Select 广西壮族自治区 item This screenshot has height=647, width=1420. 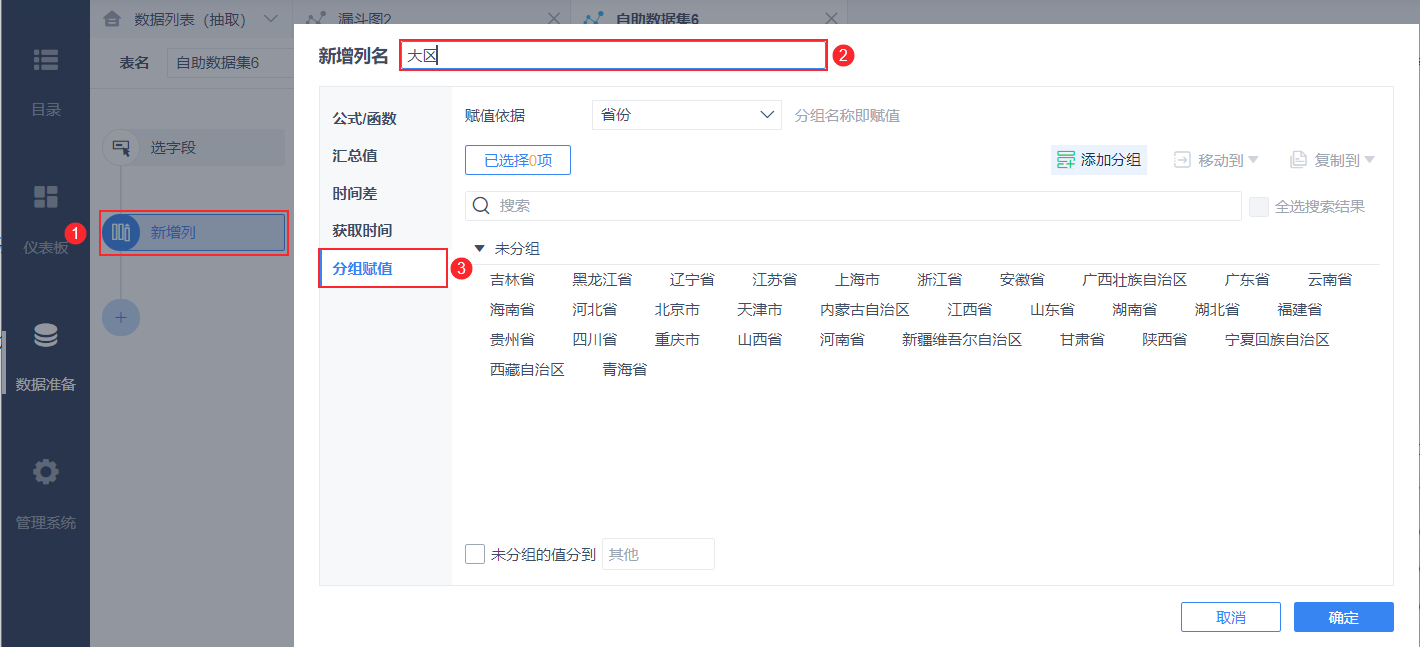[x=1135, y=280]
